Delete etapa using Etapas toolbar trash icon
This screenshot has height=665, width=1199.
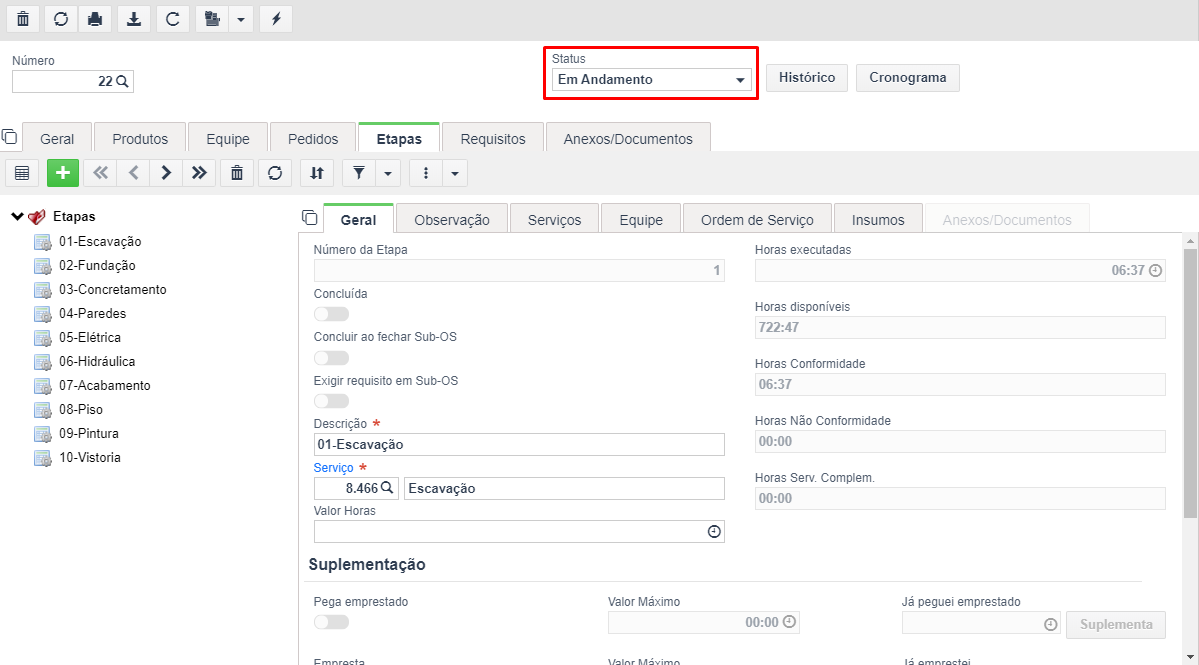(x=237, y=173)
